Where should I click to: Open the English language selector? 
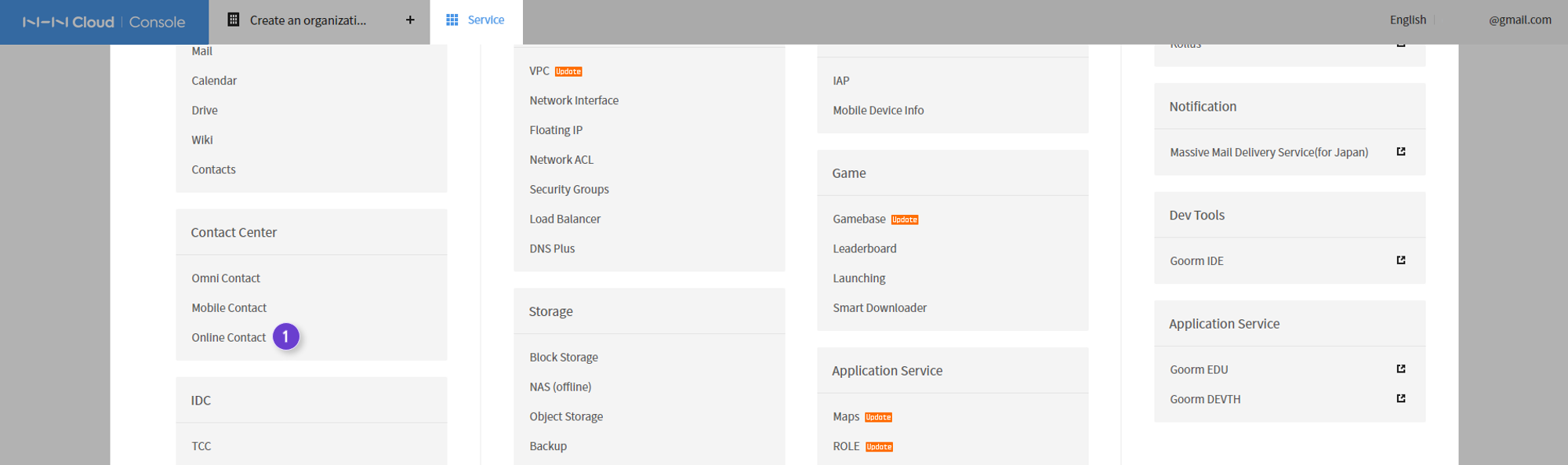tap(1408, 20)
